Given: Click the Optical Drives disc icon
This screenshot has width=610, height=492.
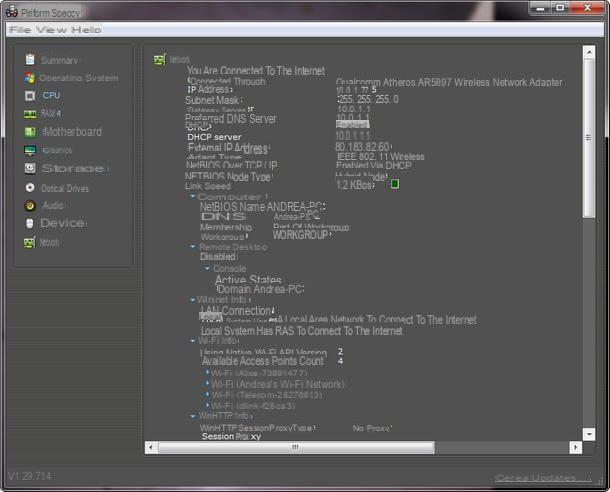Looking at the screenshot, I should pyautogui.click(x=30, y=187).
